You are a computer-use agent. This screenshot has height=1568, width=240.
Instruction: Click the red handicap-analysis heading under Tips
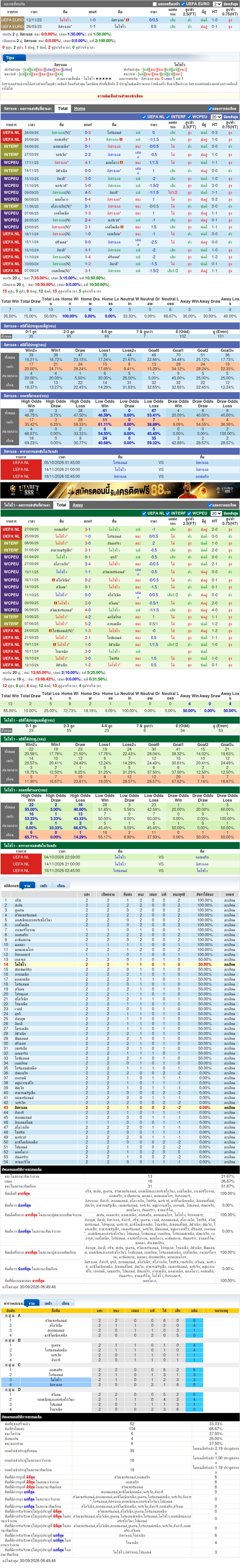120,95
